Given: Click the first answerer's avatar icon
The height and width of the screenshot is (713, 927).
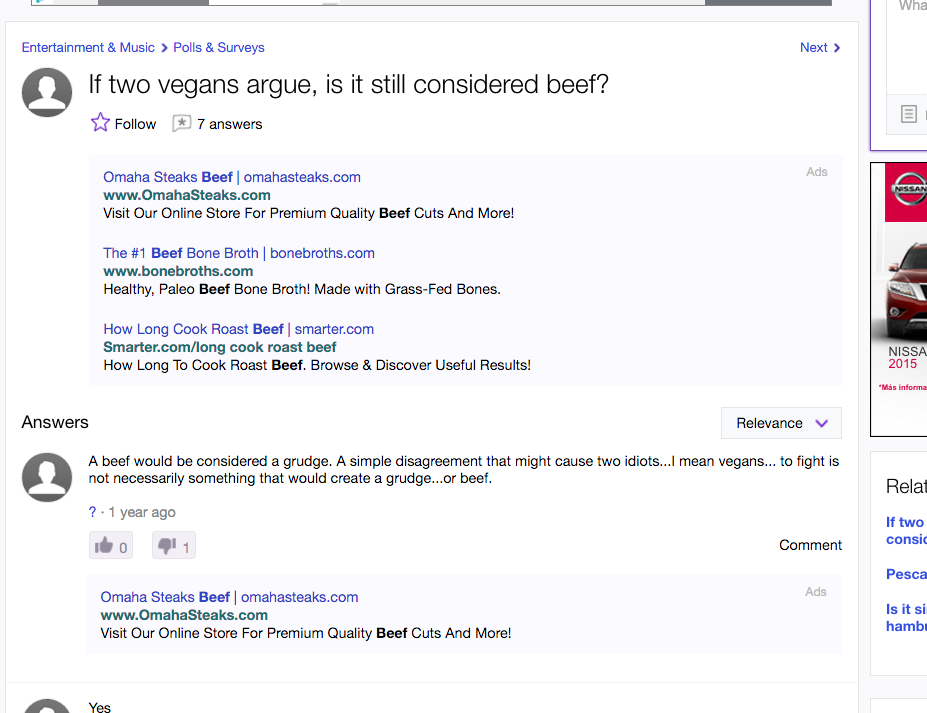Looking at the screenshot, I should point(47,477).
